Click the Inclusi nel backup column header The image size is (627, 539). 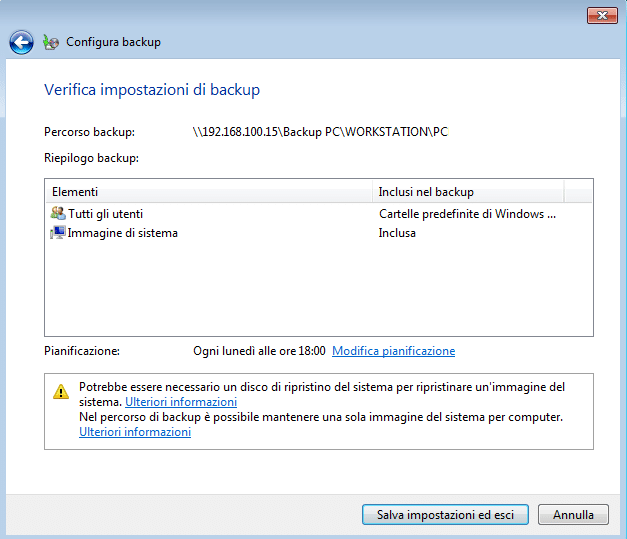468,192
